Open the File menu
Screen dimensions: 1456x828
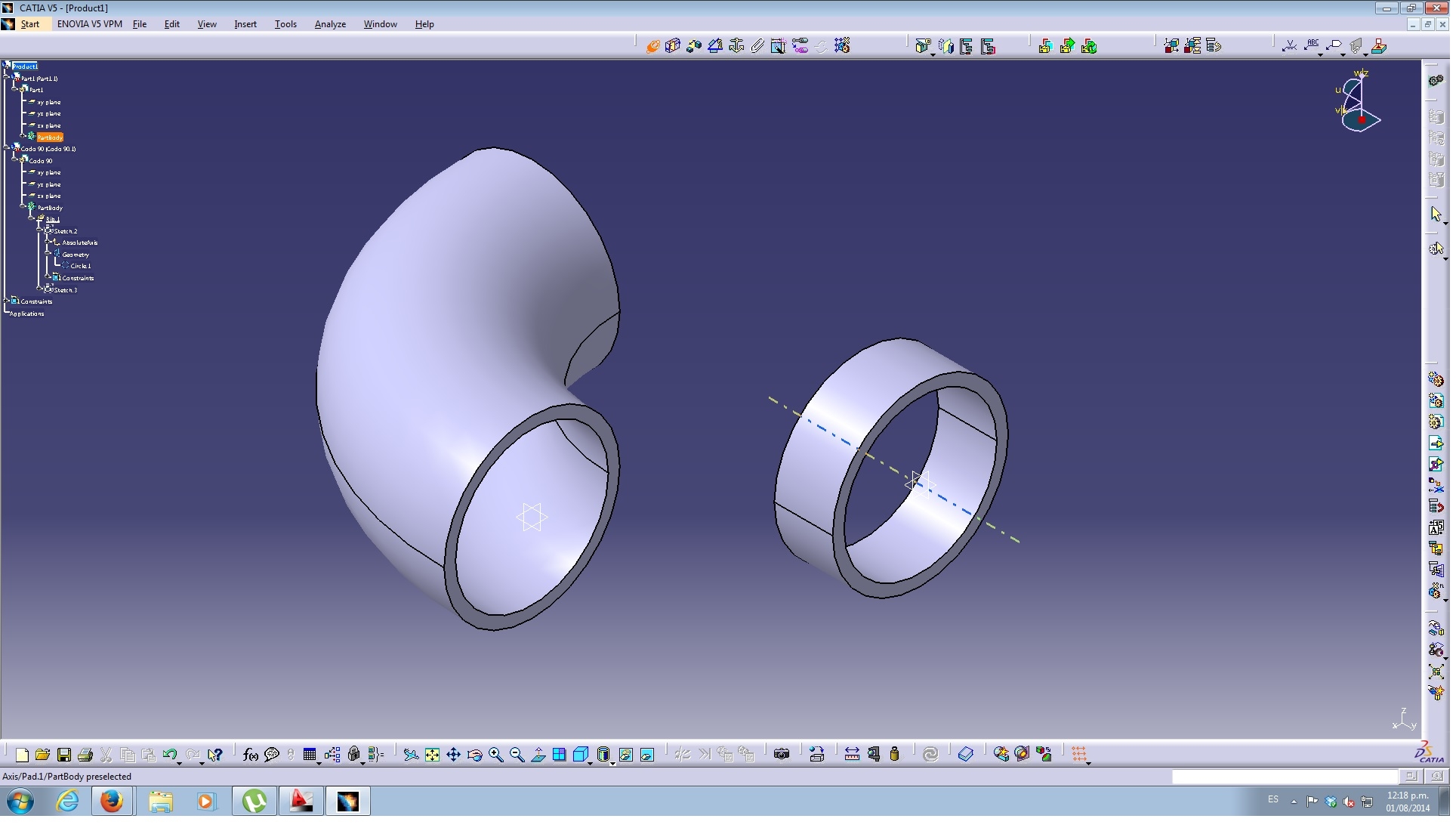click(140, 25)
